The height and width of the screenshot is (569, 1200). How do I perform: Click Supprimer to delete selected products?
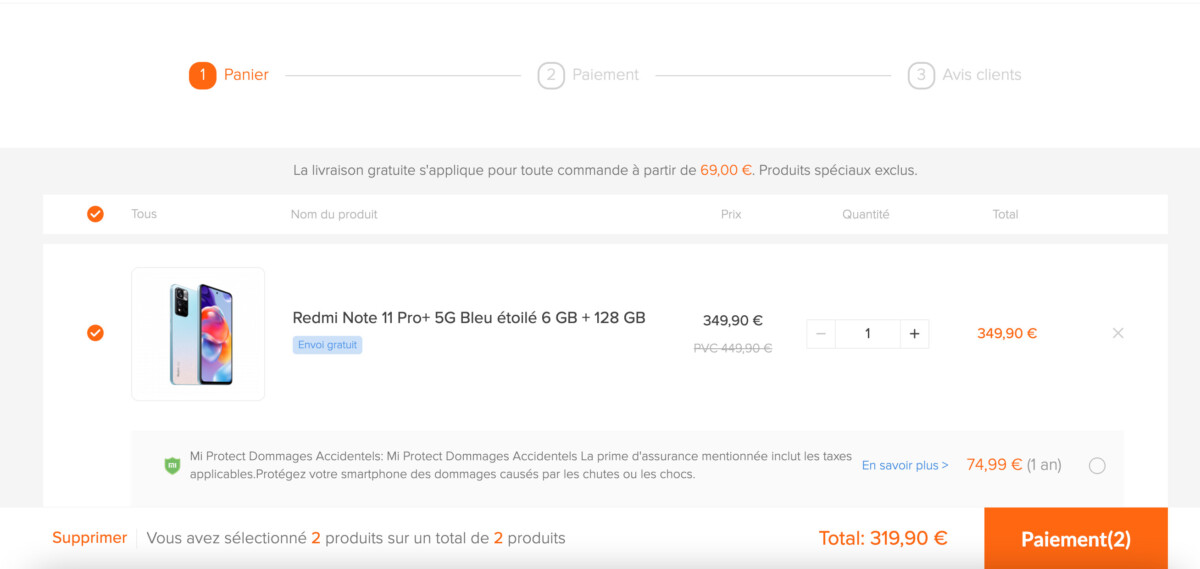(90, 538)
